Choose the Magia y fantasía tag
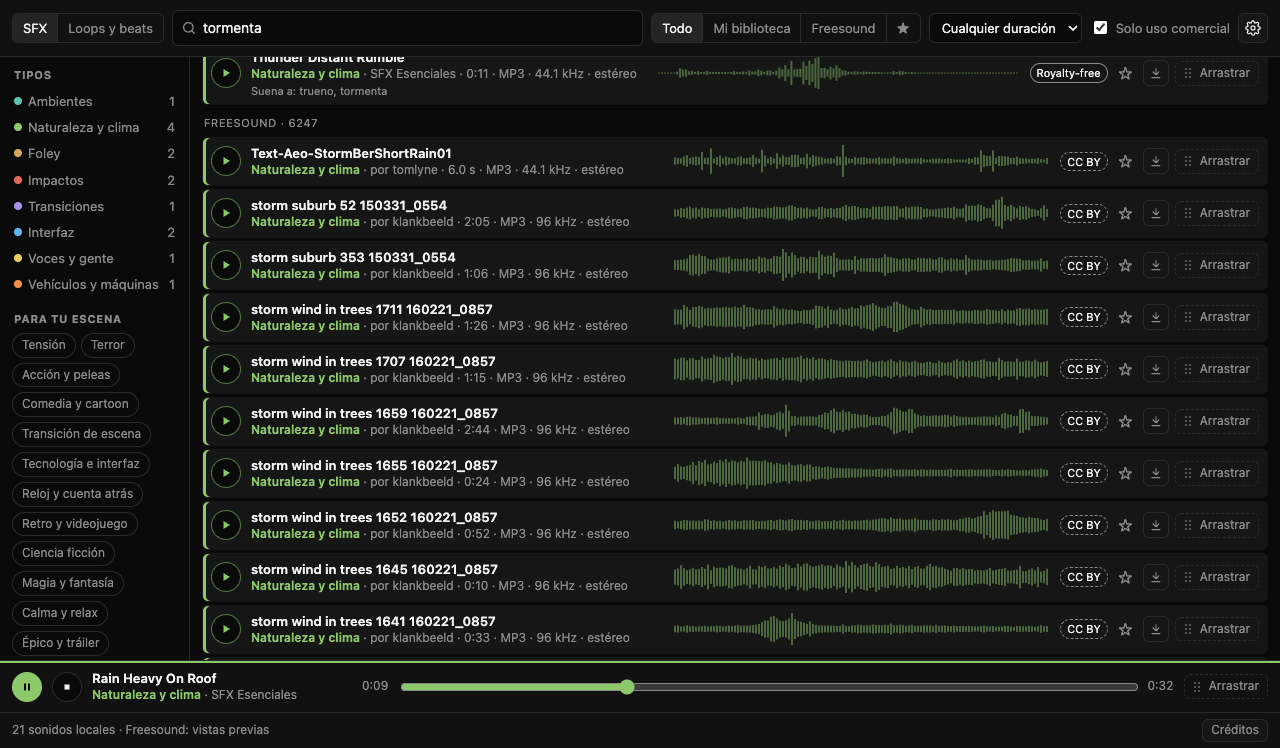1280x748 pixels. (x=68, y=583)
